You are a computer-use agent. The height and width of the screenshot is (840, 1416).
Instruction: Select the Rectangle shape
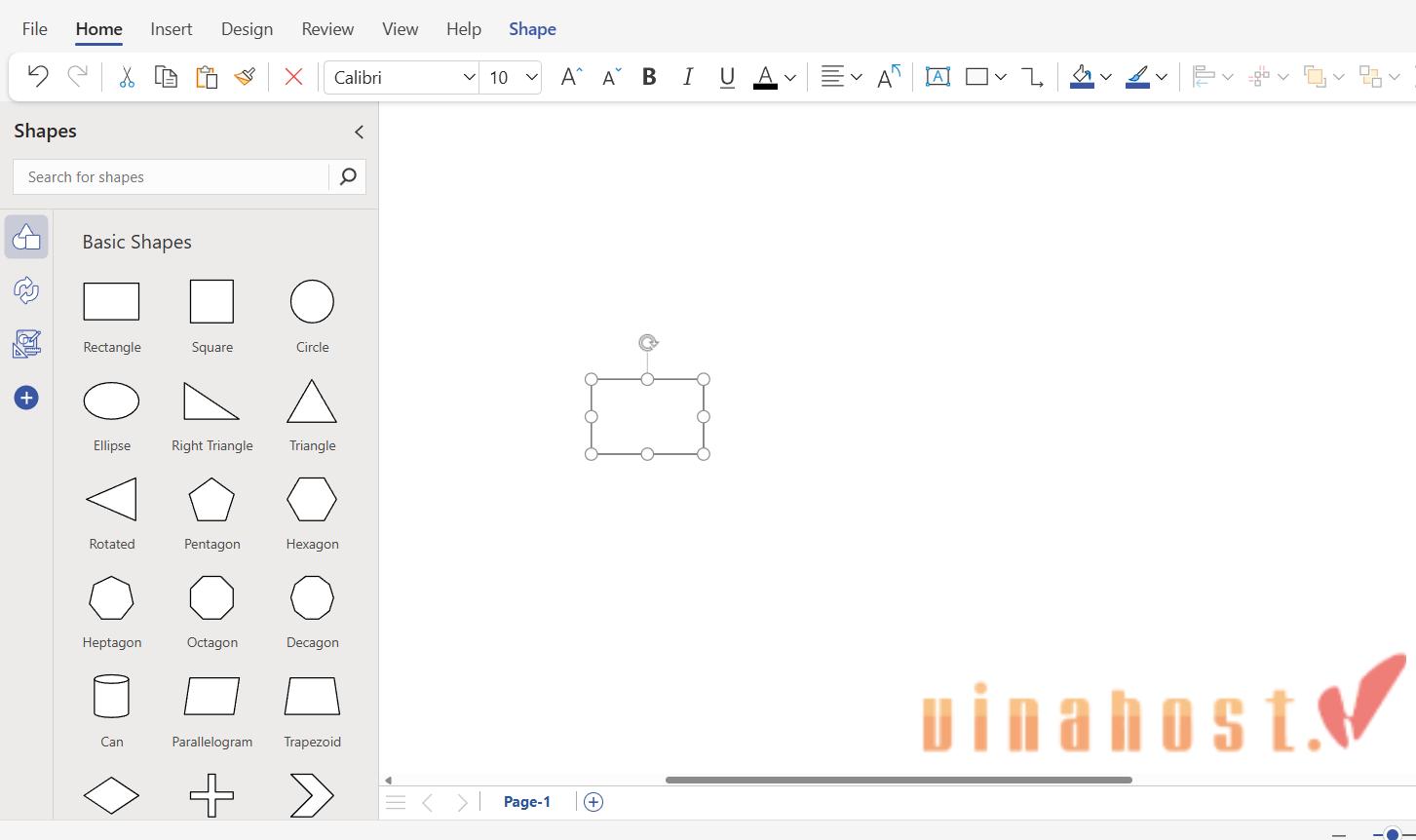point(111,302)
